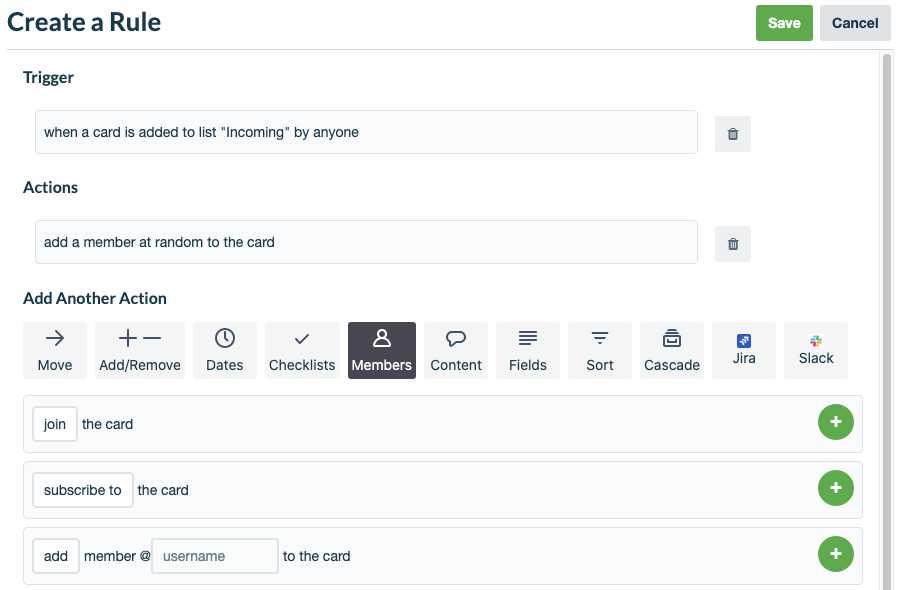Click the username input field
The width and height of the screenshot is (899, 590).
[x=214, y=555]
